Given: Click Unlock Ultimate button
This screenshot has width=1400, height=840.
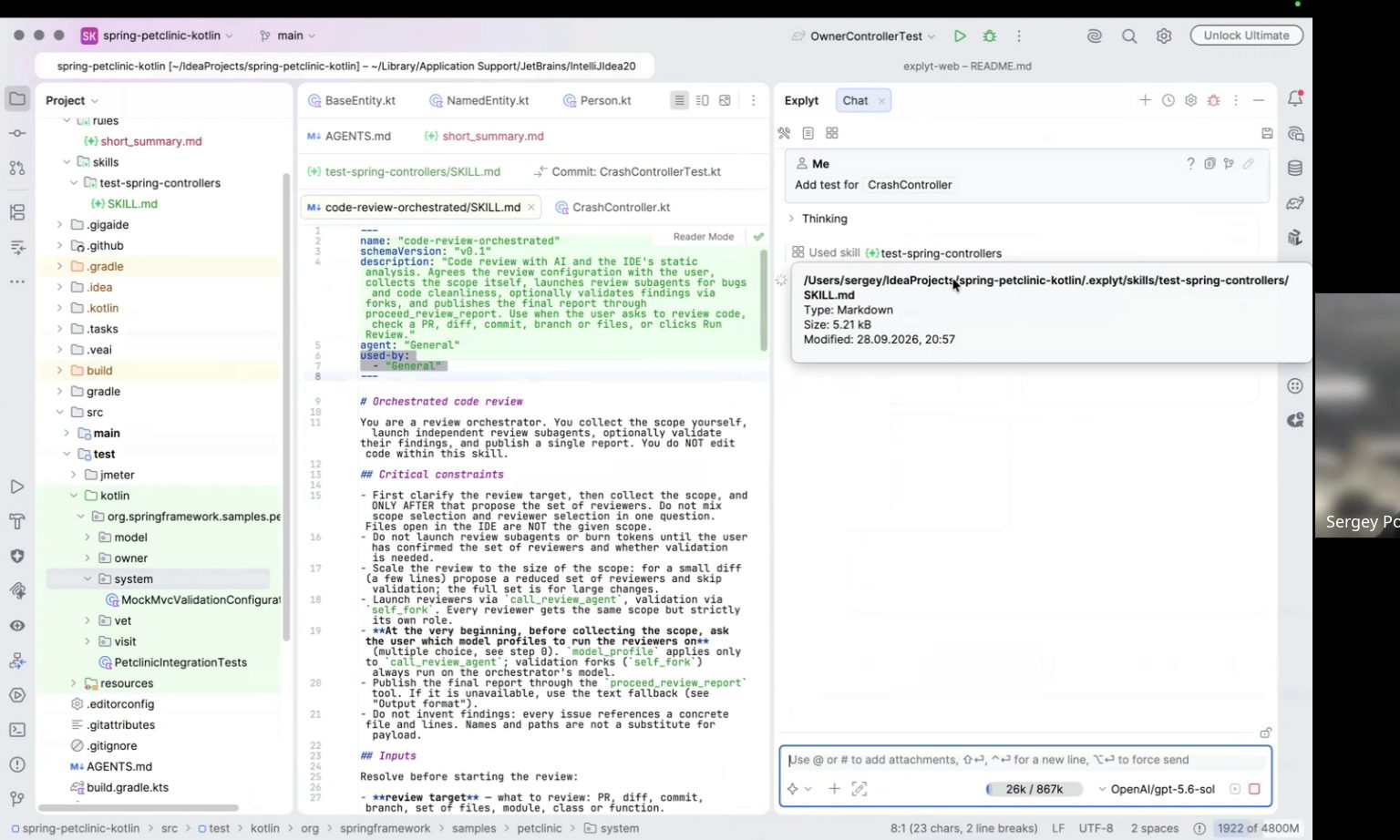Looking at the screenshot, I should [x=1246, y=36].
